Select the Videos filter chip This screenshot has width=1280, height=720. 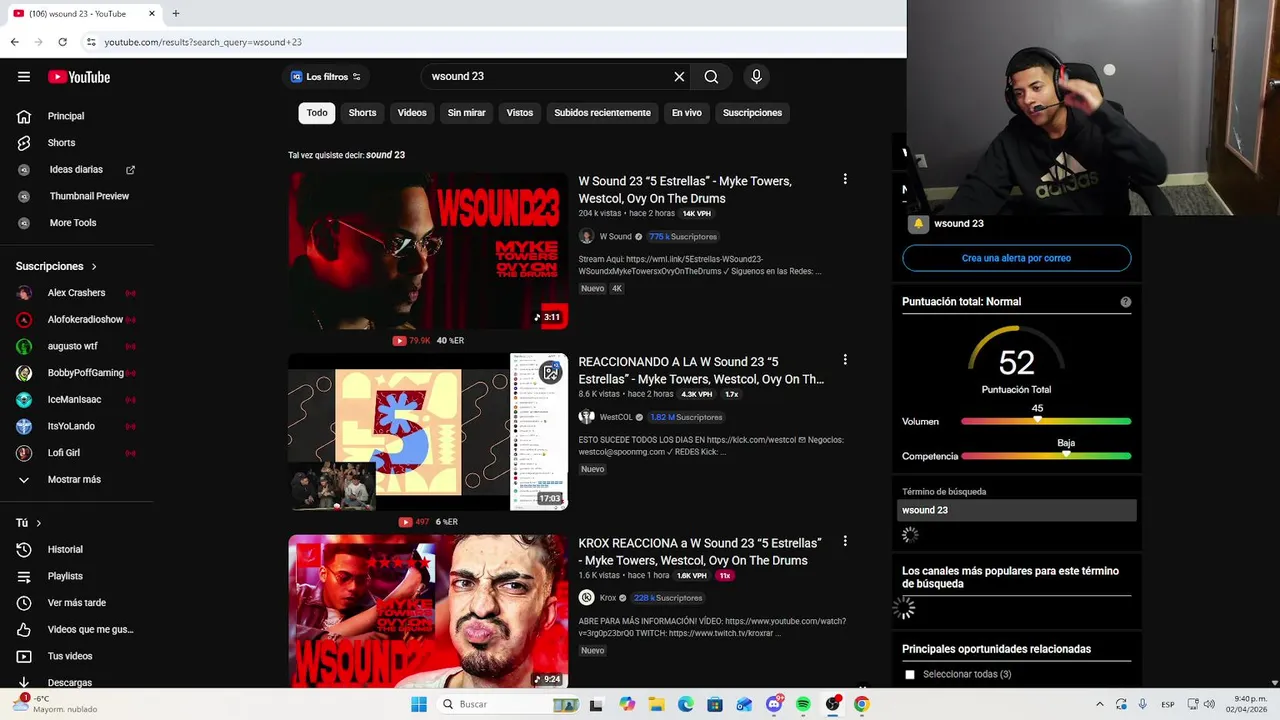[x=412, y=113]
